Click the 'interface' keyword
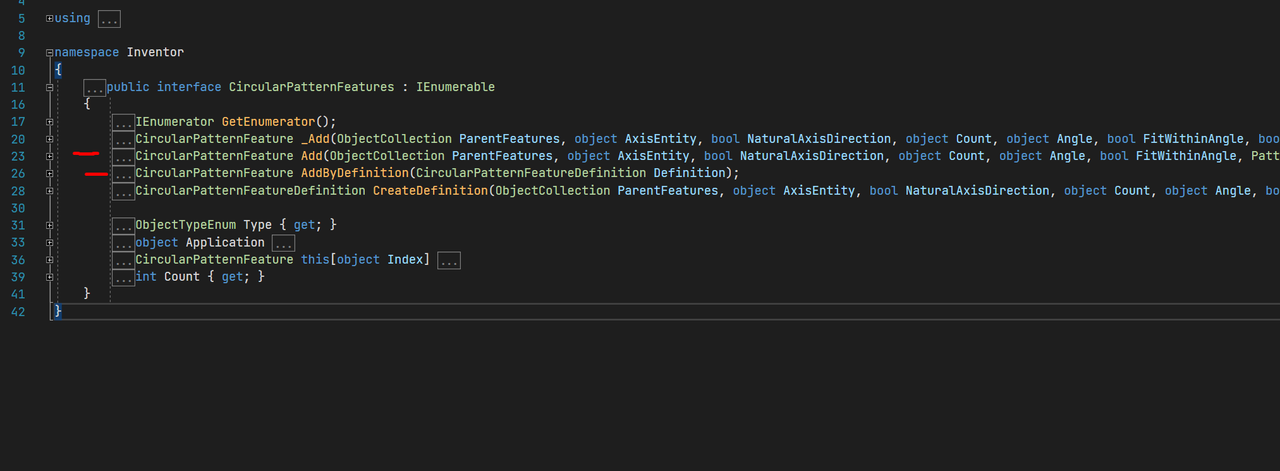Screen dimensions: 1280x471 click(x=189, y=88)
